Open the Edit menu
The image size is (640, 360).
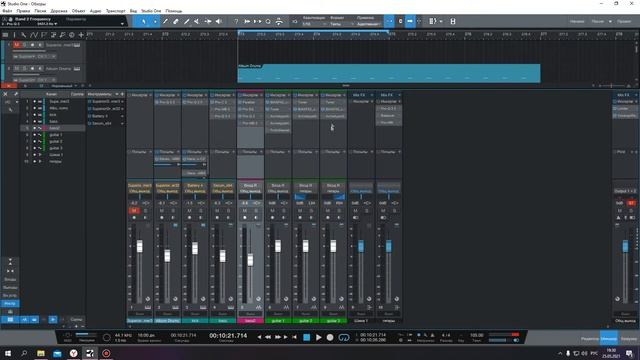[x=23, y=11]
